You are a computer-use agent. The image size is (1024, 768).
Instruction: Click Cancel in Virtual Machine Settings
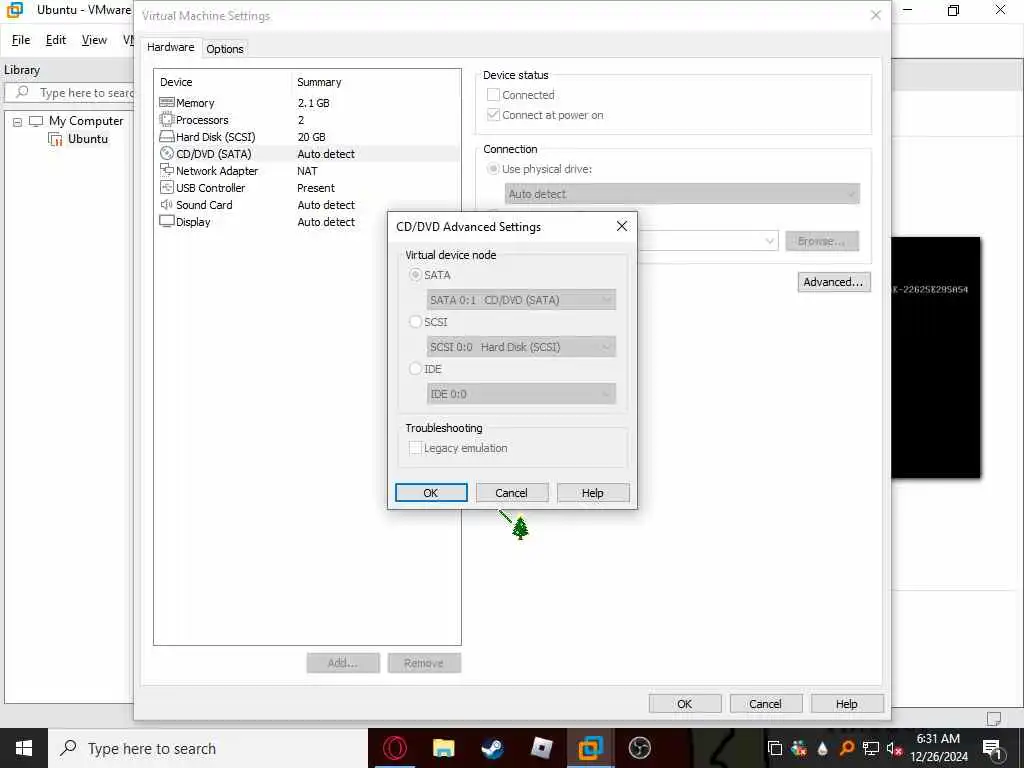[765, 704]
